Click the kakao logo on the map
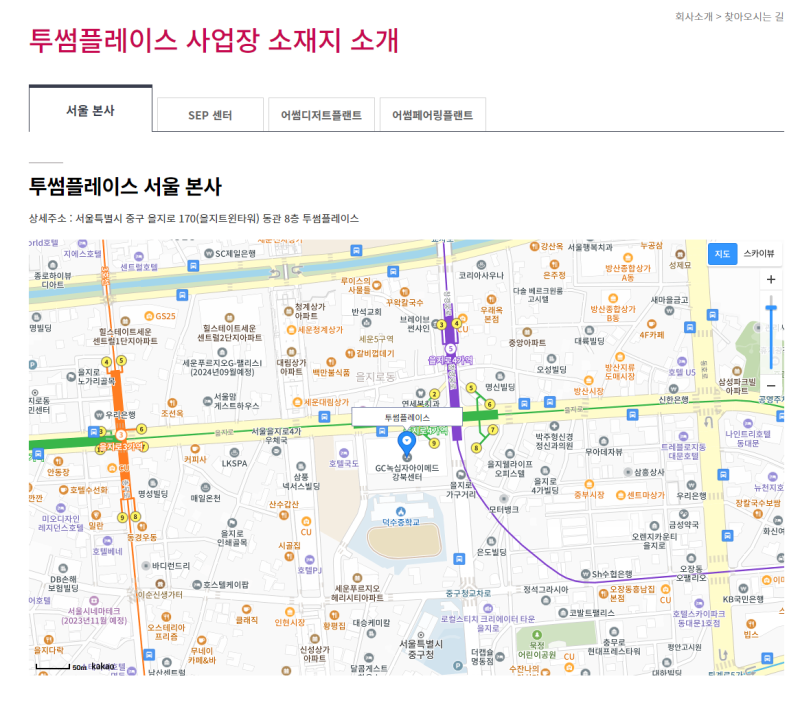 103,666
